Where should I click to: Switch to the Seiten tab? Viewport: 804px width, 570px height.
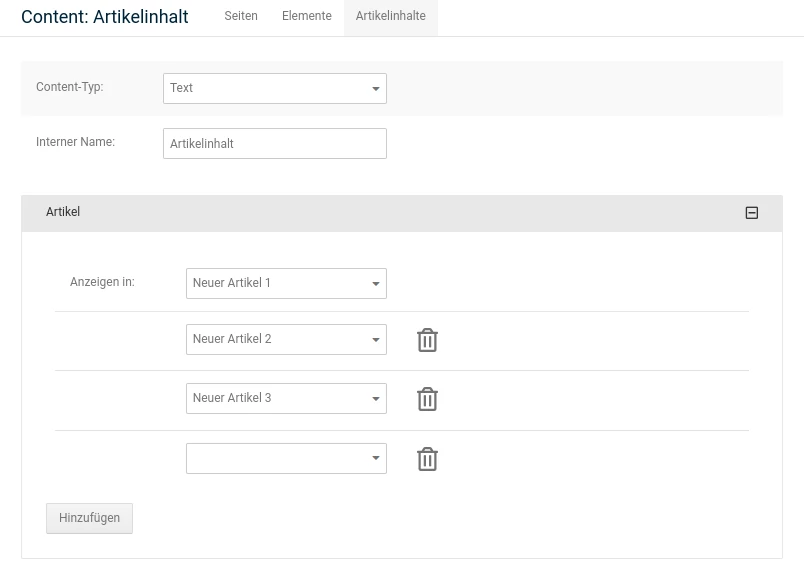pos(241,17)
